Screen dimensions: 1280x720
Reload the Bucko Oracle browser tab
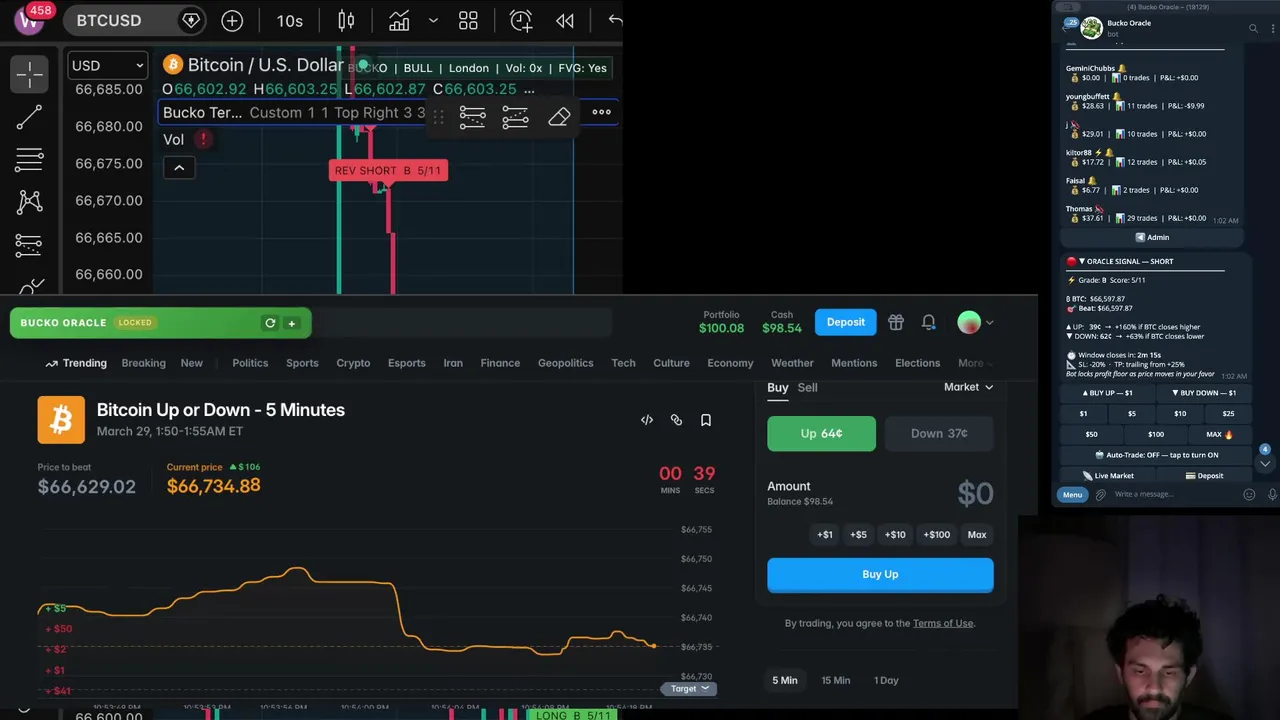click(x=270, y=323)
